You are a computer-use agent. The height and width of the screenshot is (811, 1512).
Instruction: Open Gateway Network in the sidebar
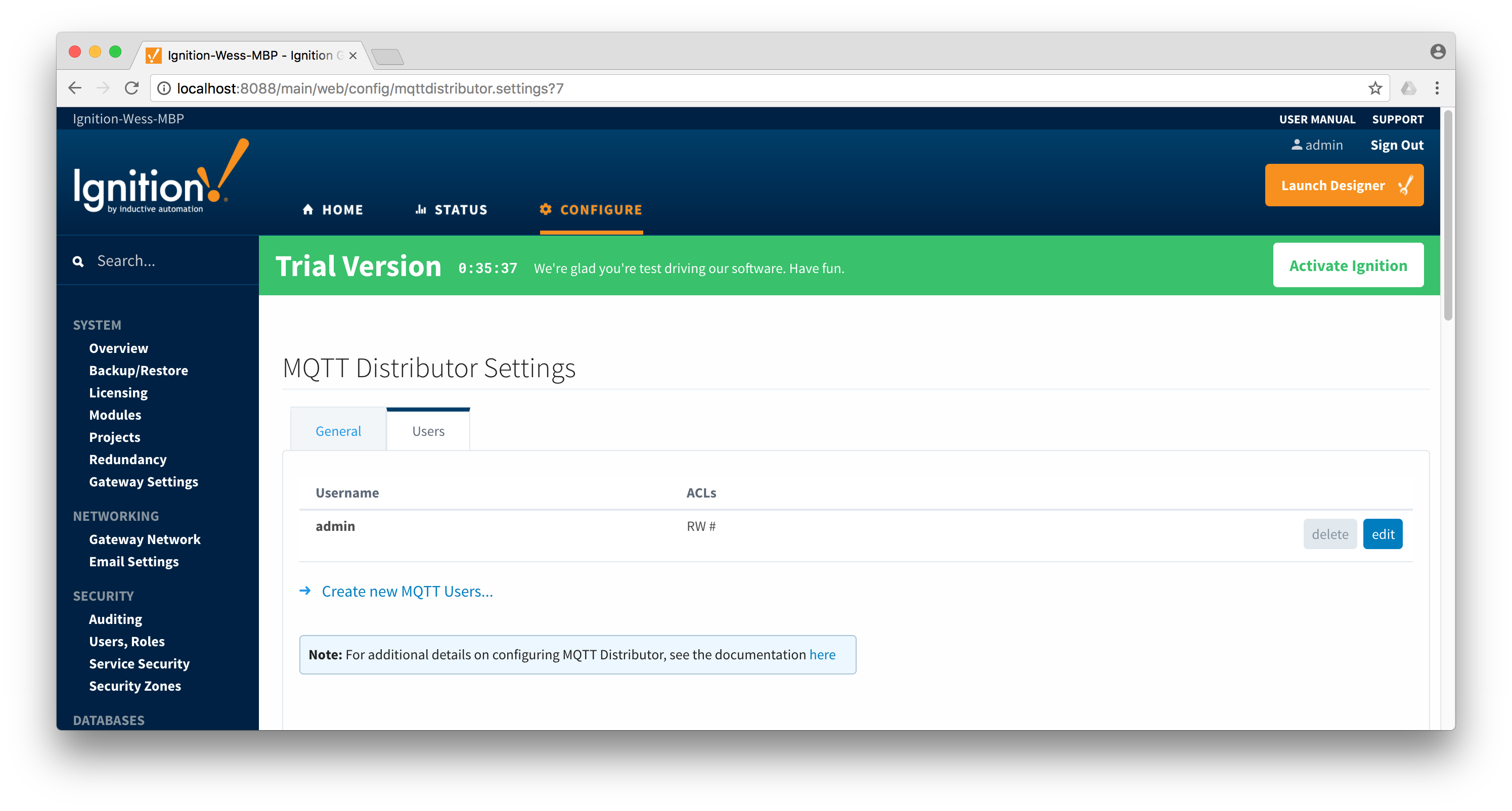[145, 539]
